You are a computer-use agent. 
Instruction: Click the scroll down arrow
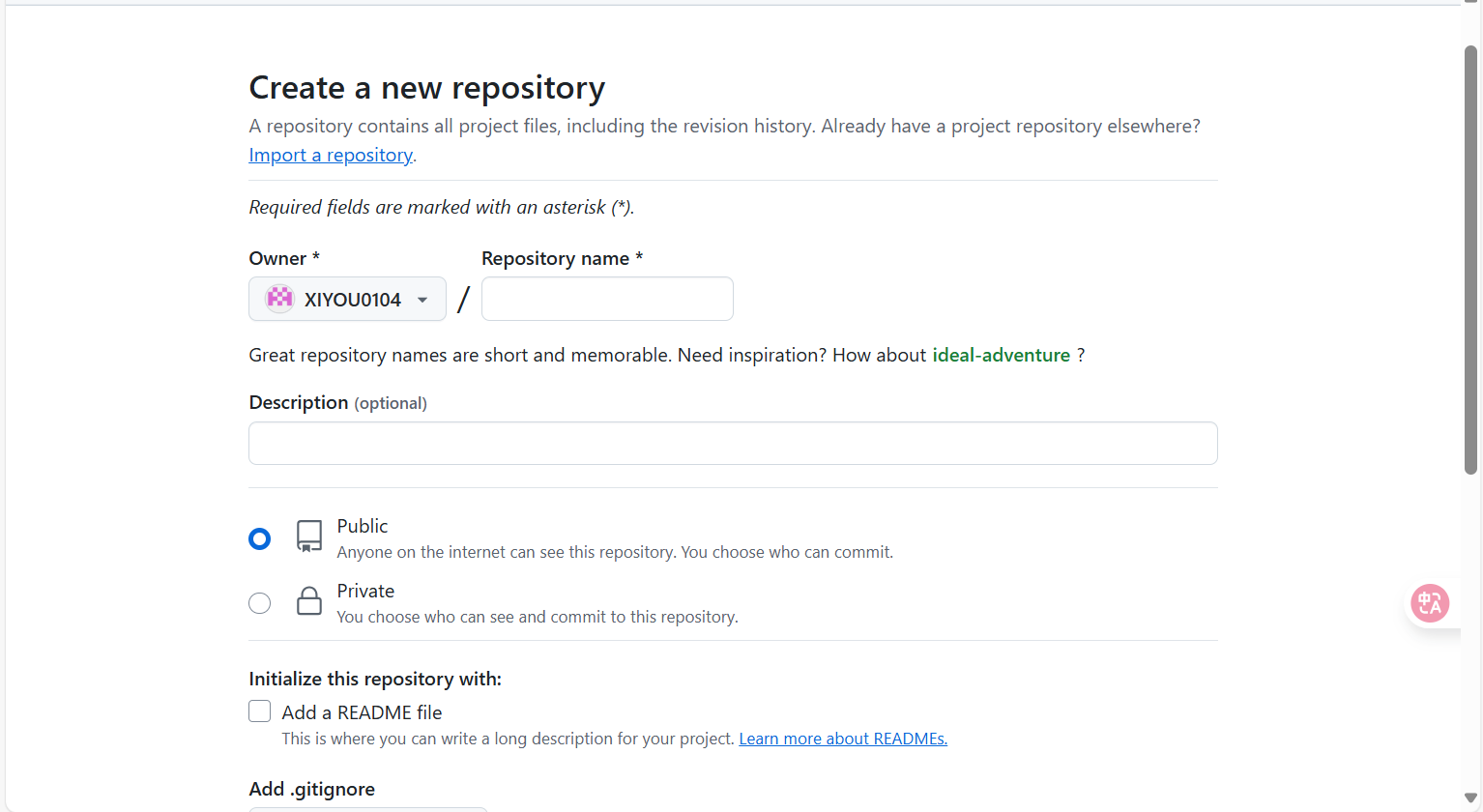coord(1470,798)
